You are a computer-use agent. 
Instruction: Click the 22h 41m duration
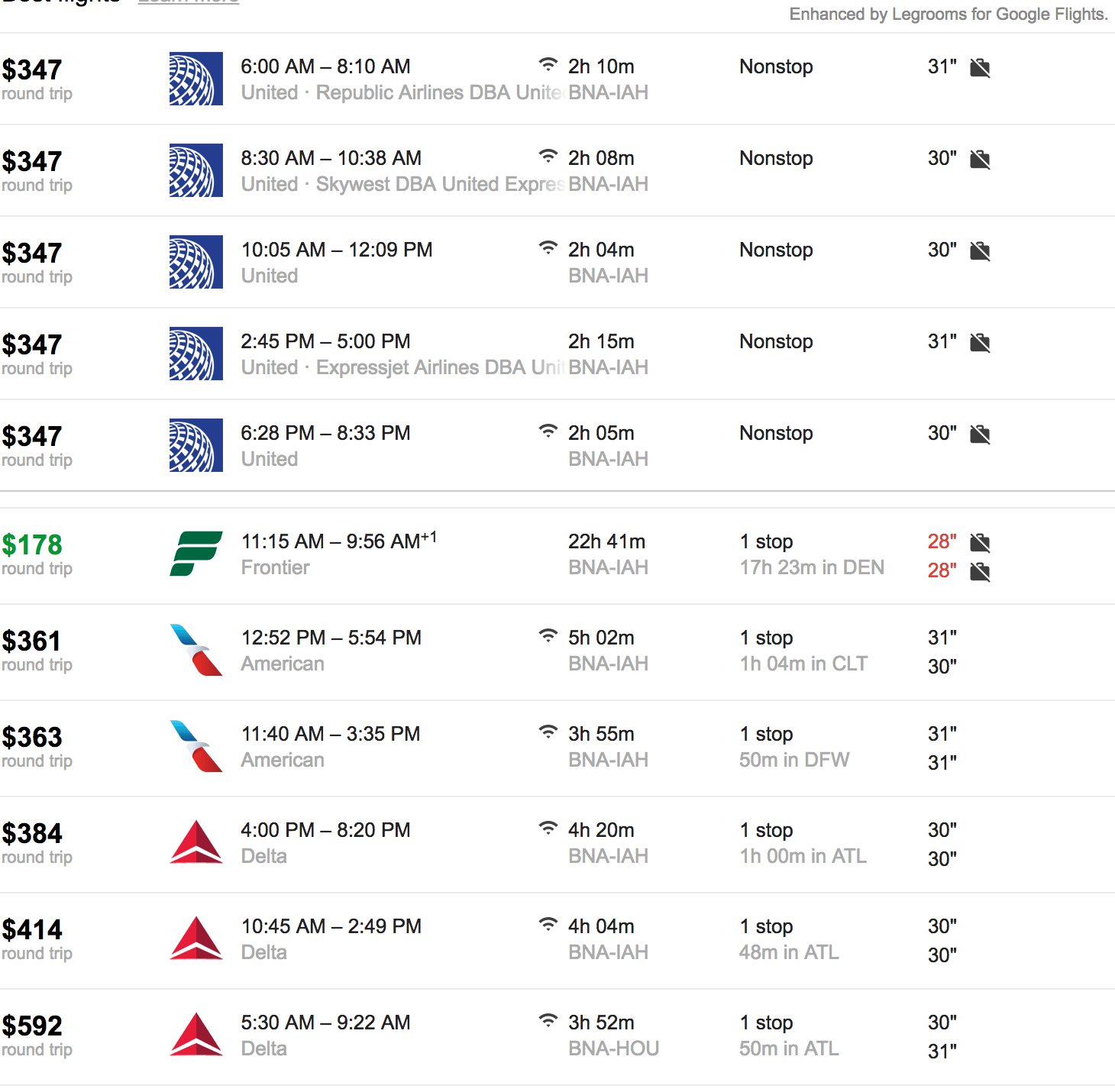(607, 541)
